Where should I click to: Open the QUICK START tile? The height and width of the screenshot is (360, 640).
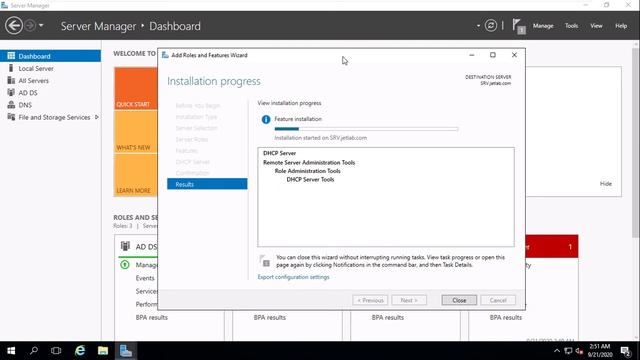(x=136, y=89)
